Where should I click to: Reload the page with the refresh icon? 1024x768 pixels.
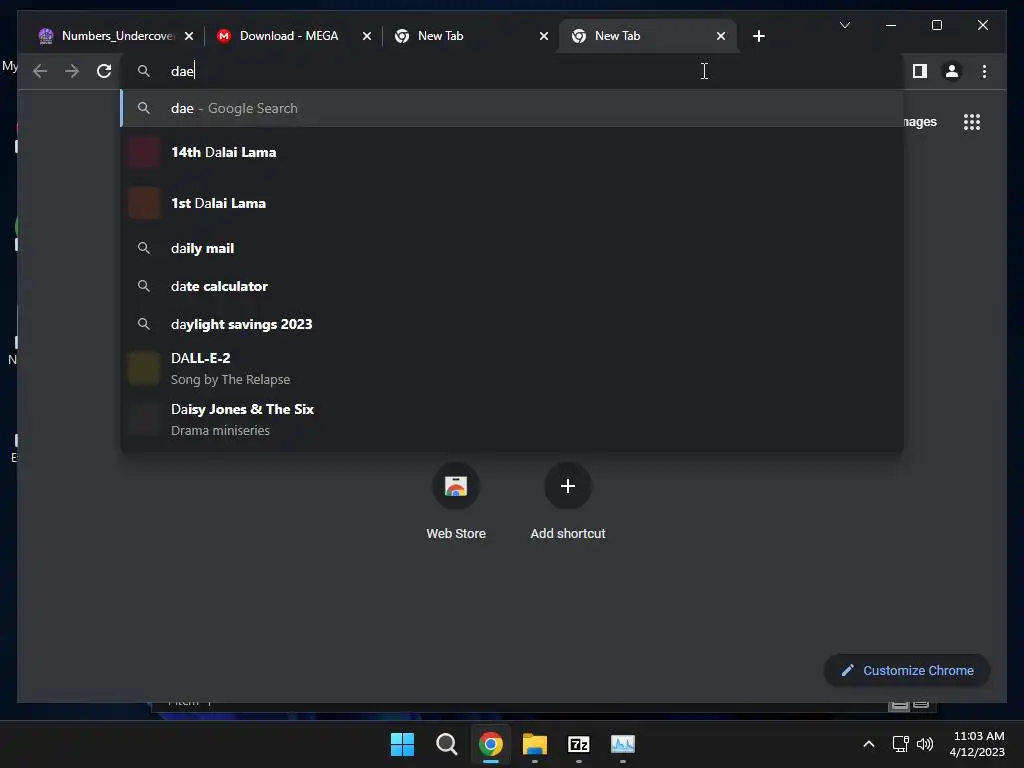click(x=104, y=71)
